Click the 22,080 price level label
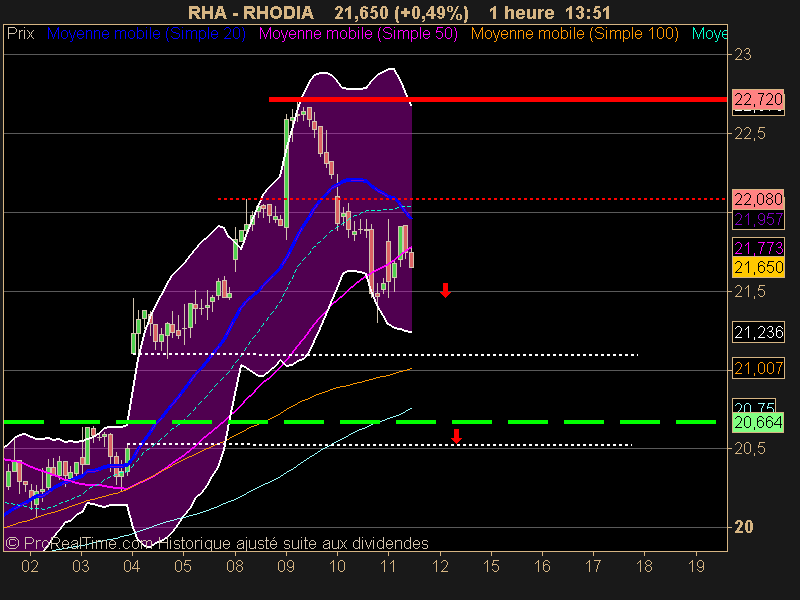This screenshot has width=800, height=600. (758, 199)
